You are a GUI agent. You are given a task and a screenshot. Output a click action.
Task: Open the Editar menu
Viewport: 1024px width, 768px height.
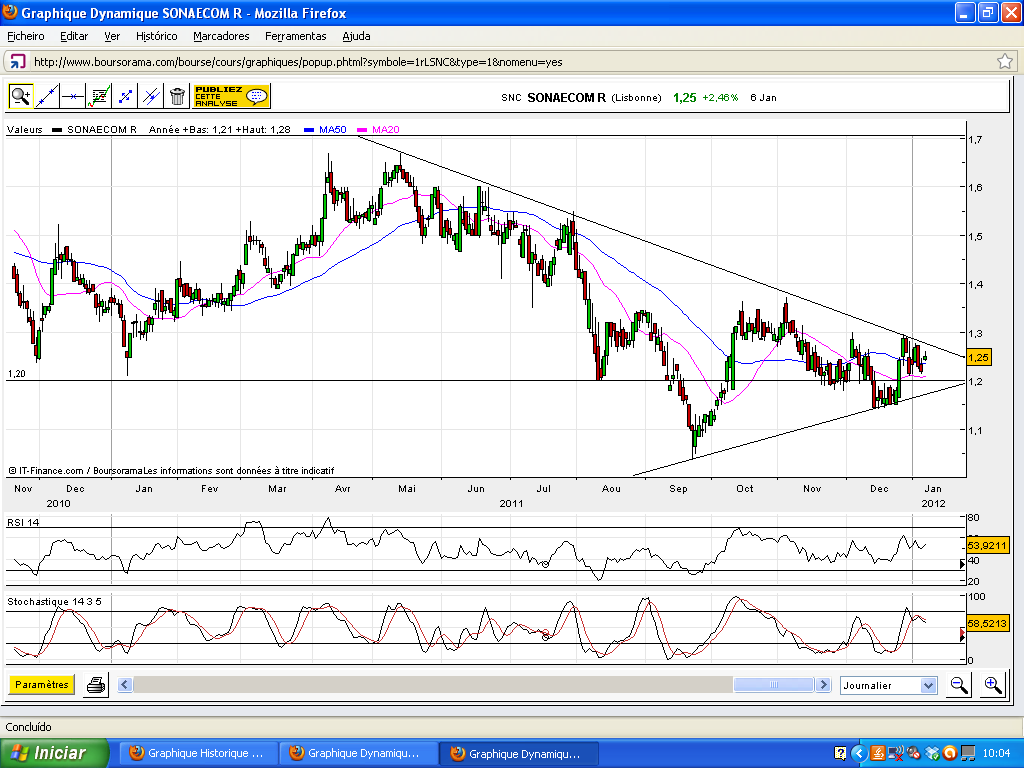74,36
